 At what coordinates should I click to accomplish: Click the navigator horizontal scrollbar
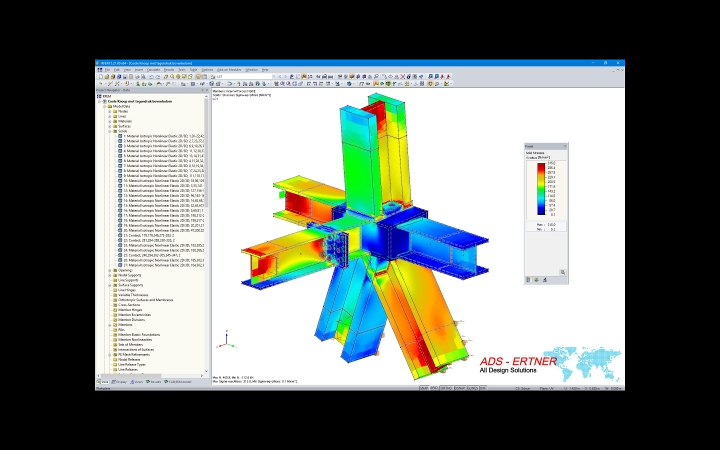coord(131,376)
